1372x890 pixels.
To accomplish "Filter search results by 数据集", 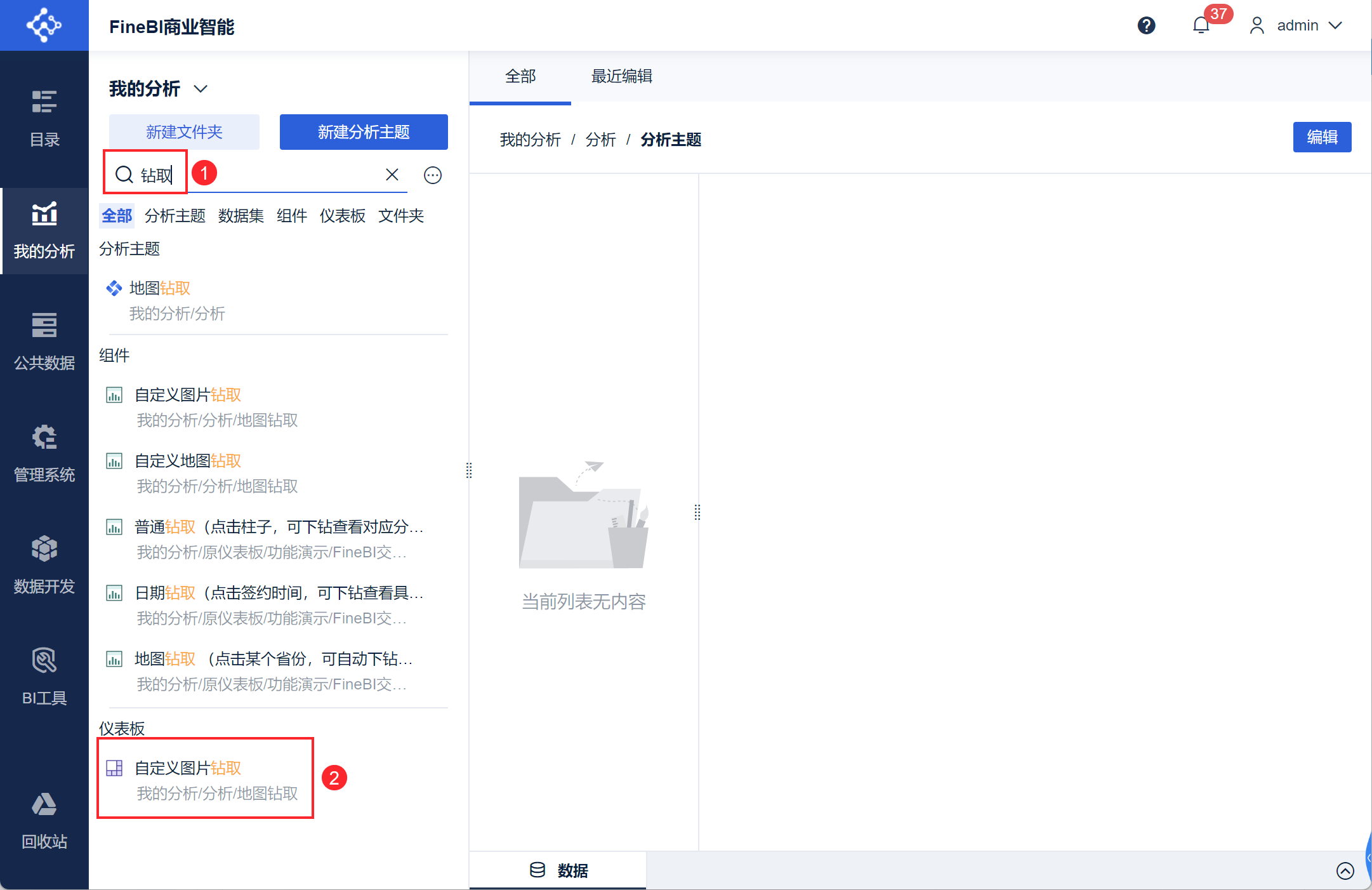I will pos(241,216).
